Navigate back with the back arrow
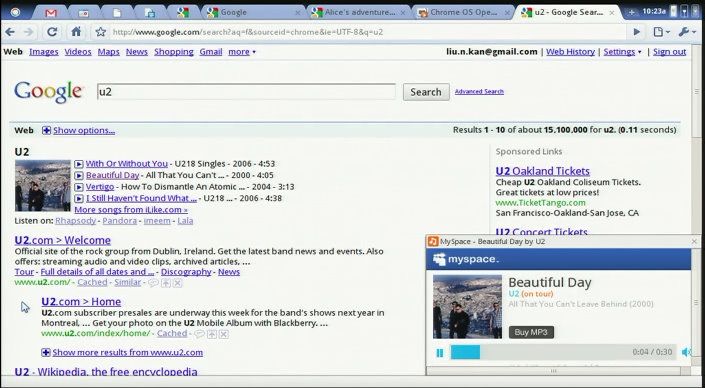 [10, 32]
